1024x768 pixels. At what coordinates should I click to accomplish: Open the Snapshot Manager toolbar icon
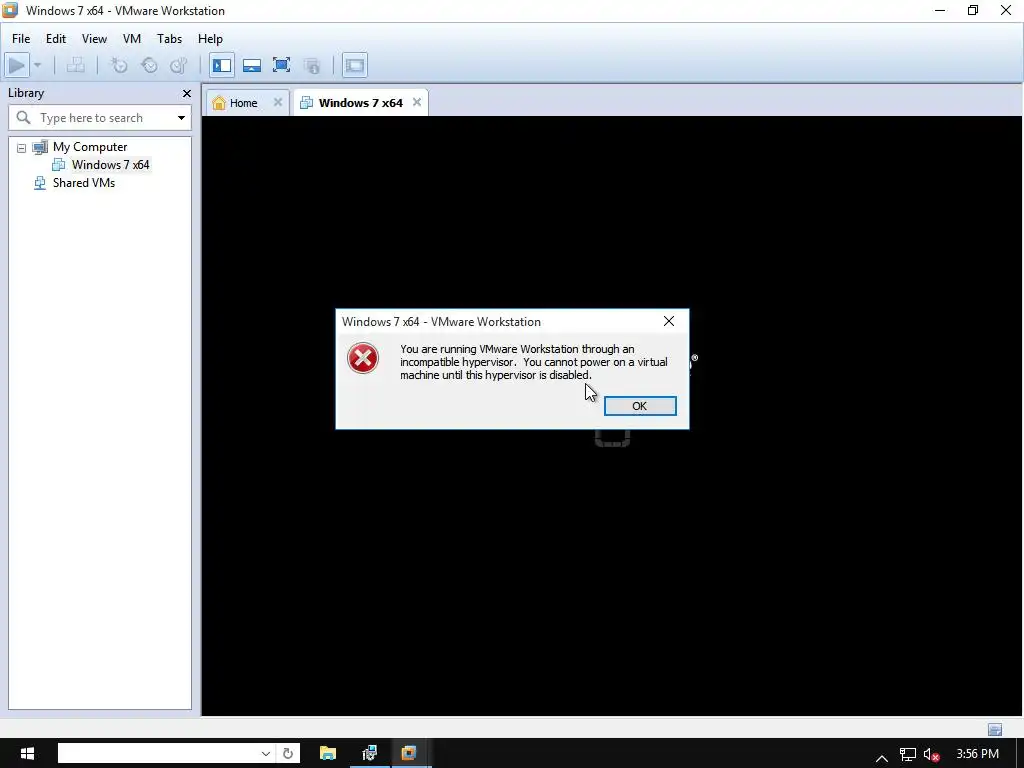pos(178,65)
